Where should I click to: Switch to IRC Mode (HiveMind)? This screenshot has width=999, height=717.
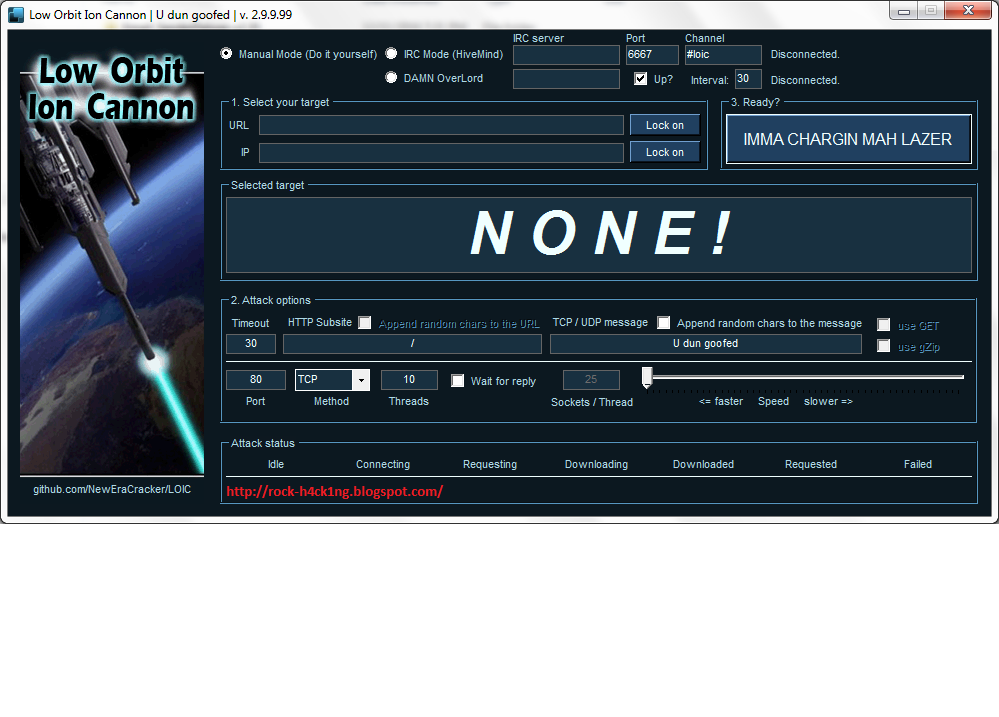391,54
